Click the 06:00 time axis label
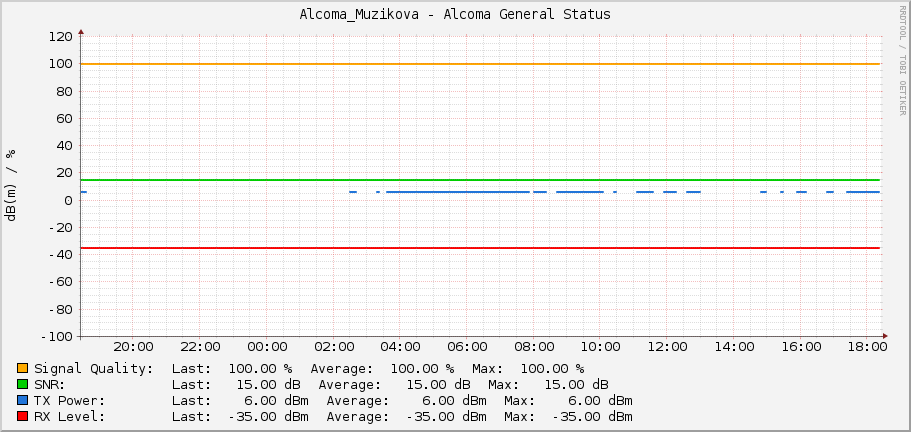The image size is (911, 432). pyautogui.click(x=468, y=347)
